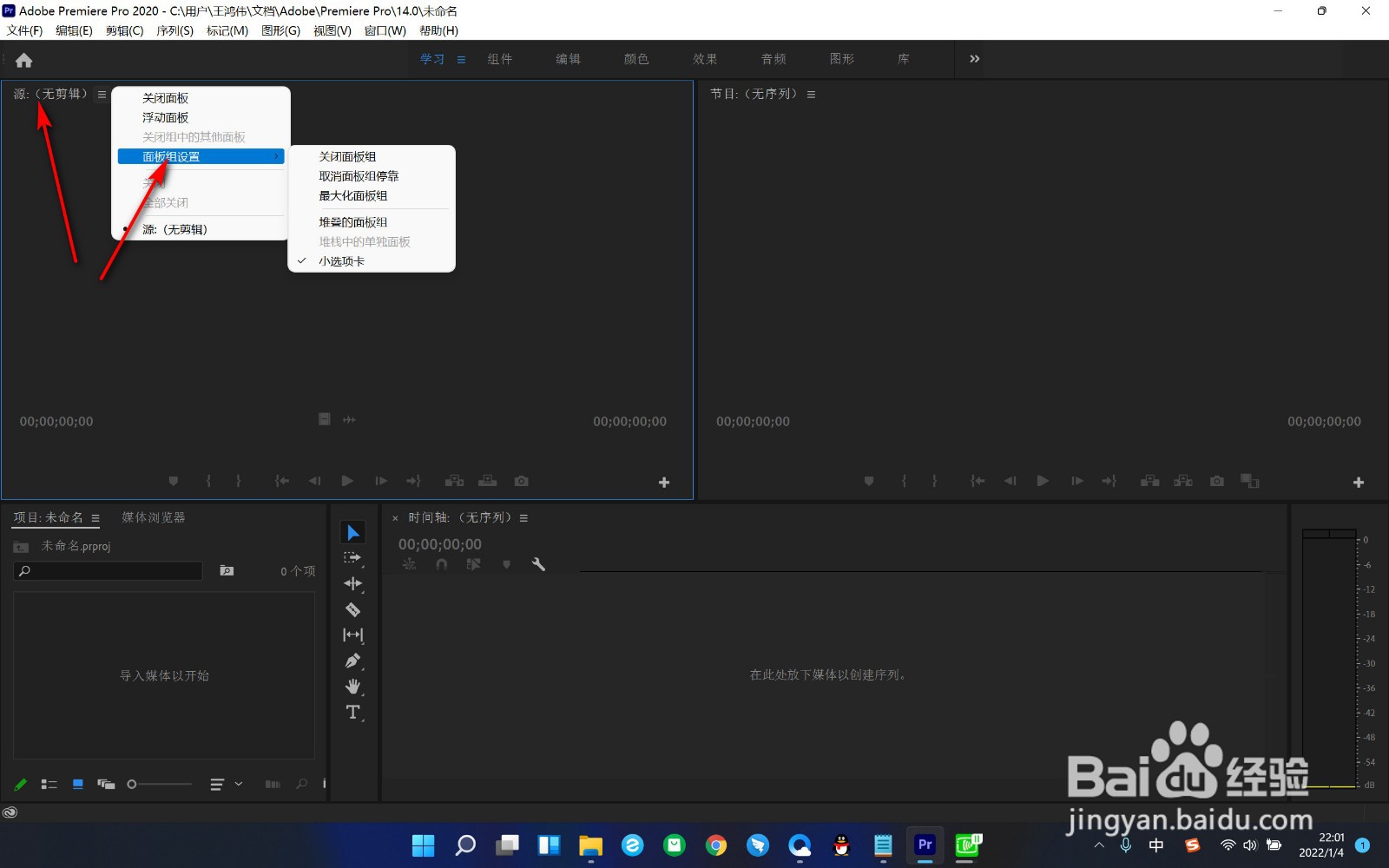Select the Track Select Forward tool
This screenshot has height=868, width=1389.
352,558
